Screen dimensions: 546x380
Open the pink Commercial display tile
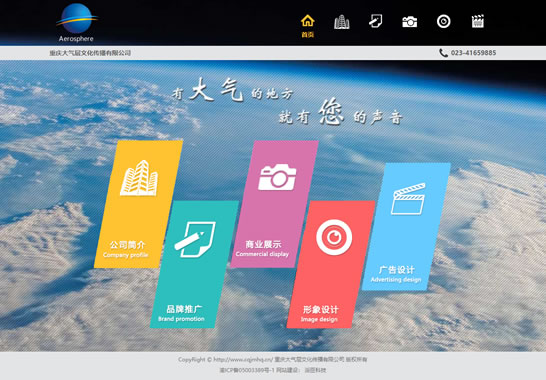pos(274,204)
